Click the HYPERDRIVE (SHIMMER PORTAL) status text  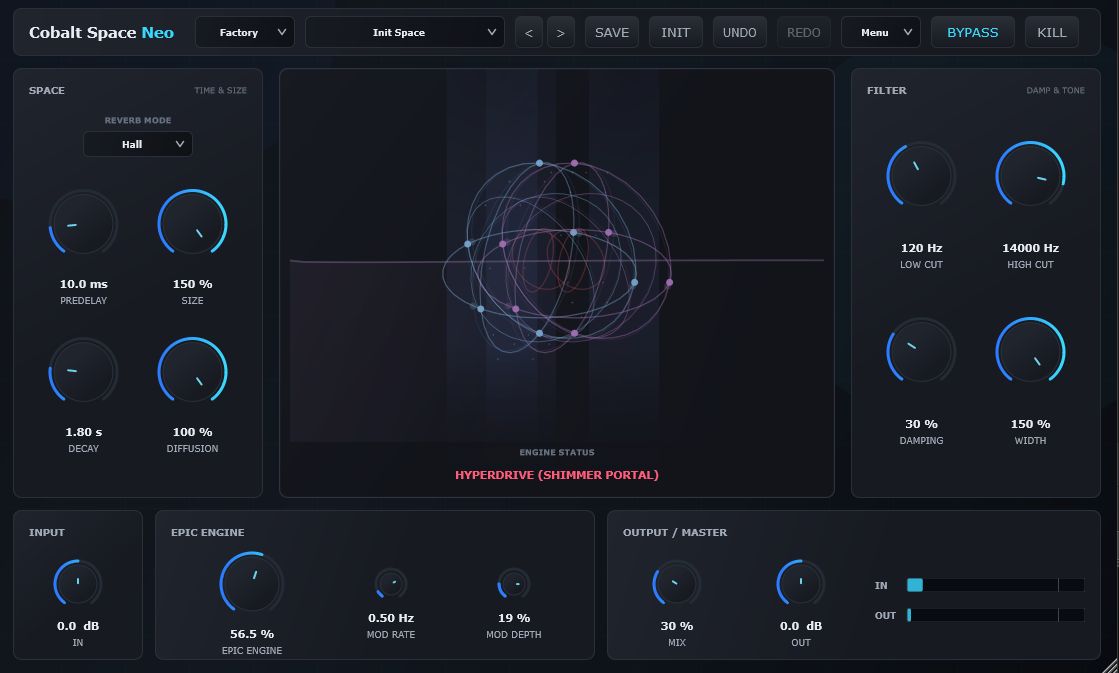point(557,475)
